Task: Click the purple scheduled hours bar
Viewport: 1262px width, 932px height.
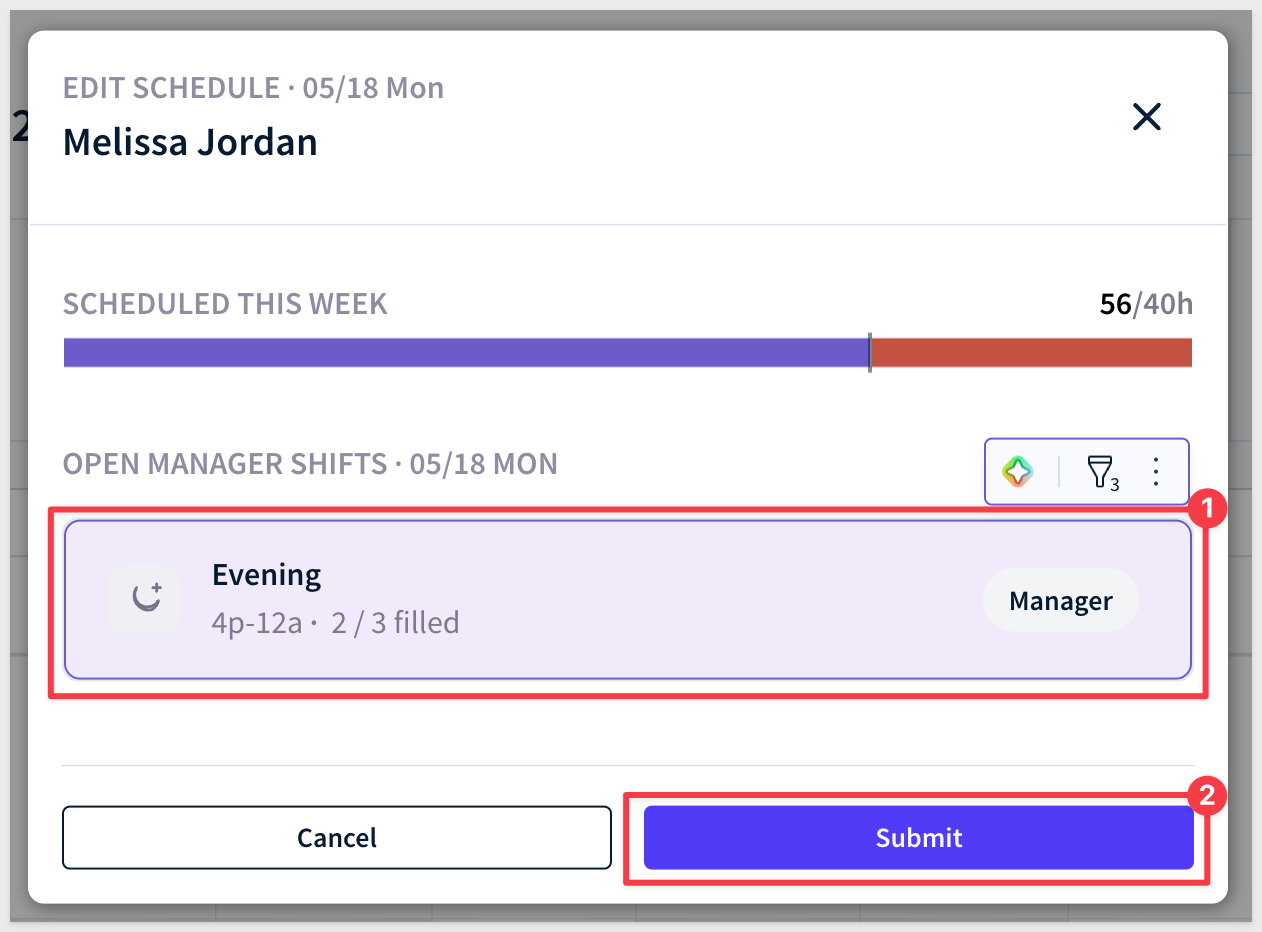Action: tap(466, 352)
